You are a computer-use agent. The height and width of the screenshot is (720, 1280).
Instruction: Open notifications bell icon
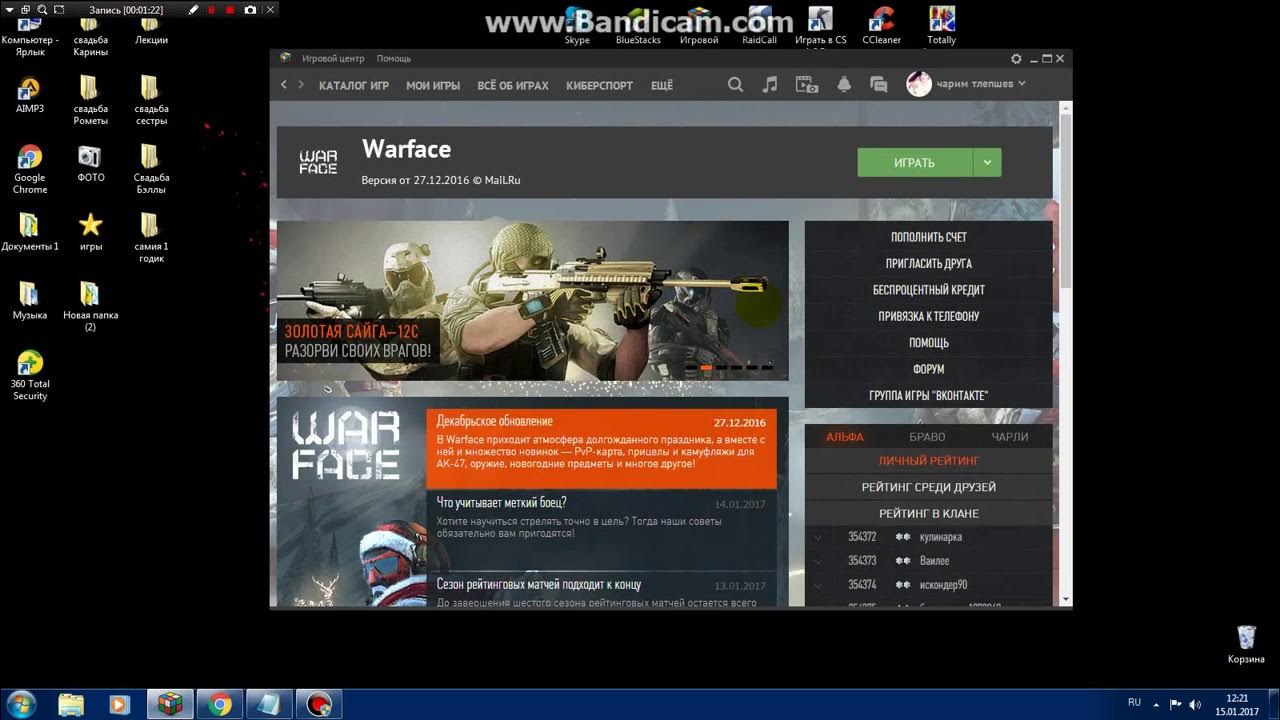pyautogui.click(x=844, y=85)
